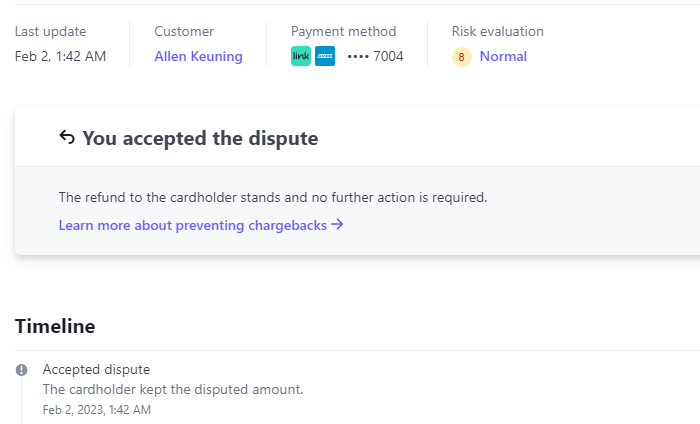Screen dimensions: 700x424
Task: Select the You accepted the dispute heading
Action: tap(200, 138)
